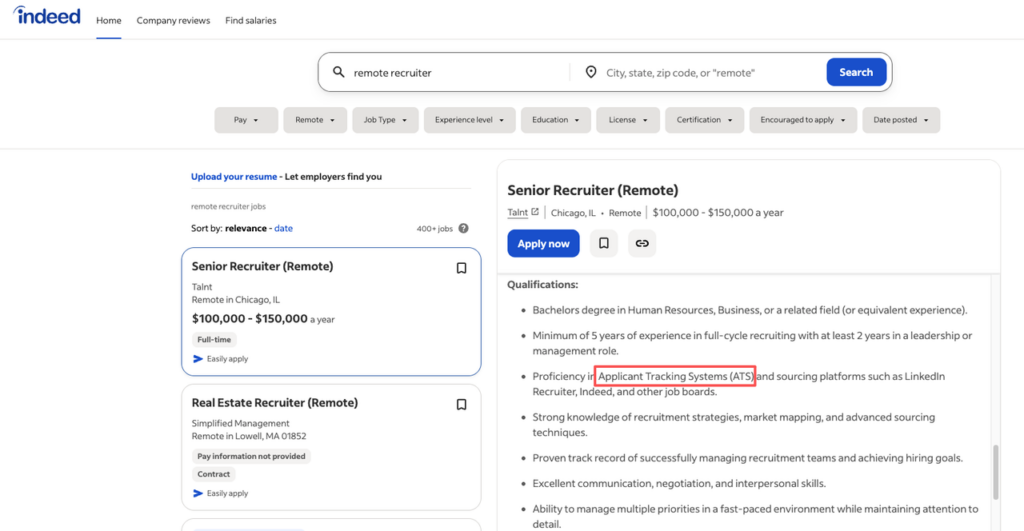This screenshot has width=1024, height=531.
Task: Click the Simplified Management company name
Action: tap(240, 423)
